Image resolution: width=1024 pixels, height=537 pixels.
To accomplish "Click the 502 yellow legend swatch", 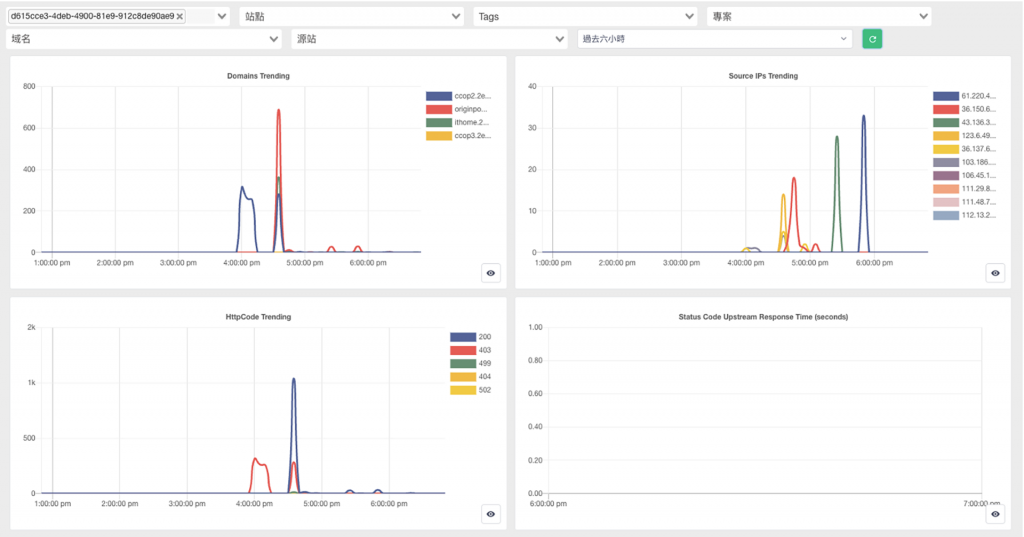I will click(463, 390).
